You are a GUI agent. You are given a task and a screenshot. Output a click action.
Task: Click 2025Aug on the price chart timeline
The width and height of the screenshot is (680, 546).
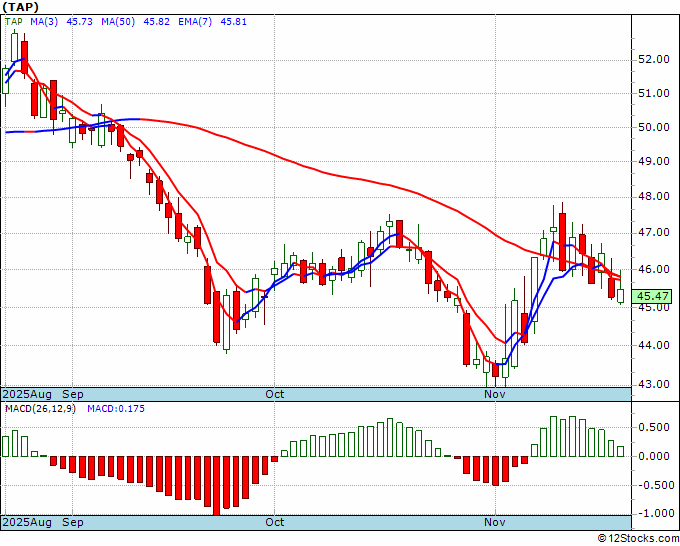click(27, 394)
